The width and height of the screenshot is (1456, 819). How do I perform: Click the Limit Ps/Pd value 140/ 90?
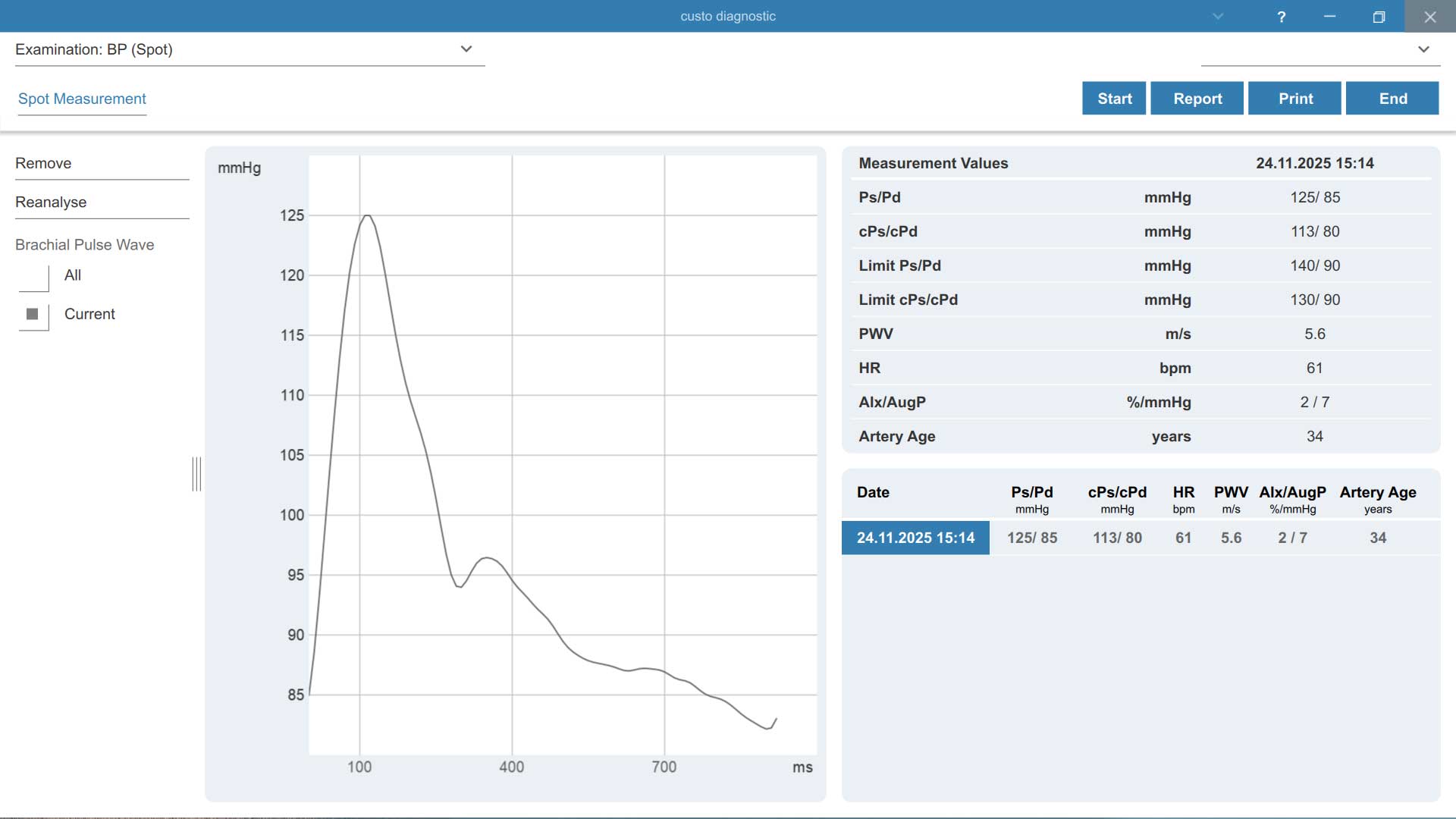coord(1315,265)
